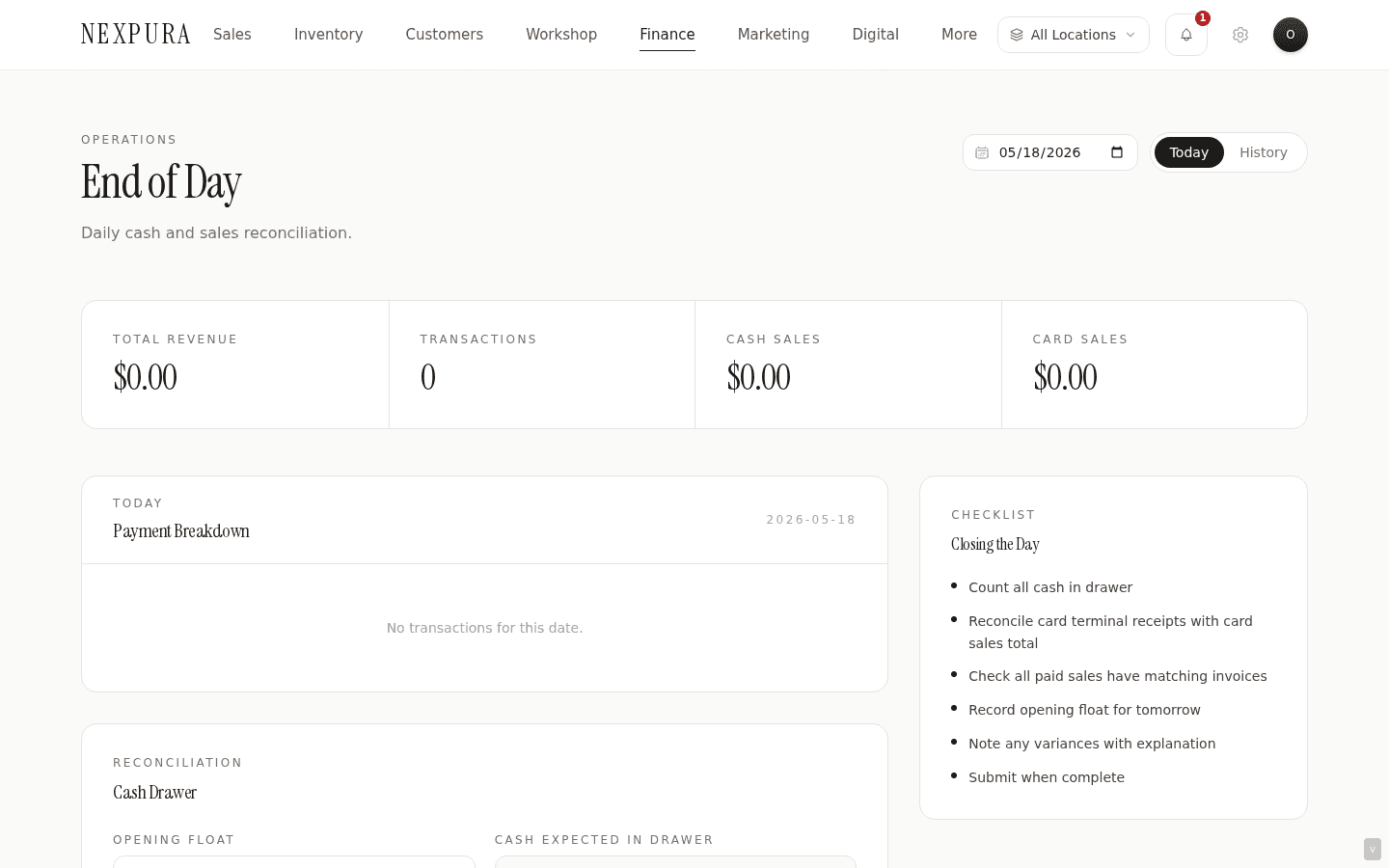
Task: Click 'No transactions for this date.' text
Action: pyautogui.click(x=485, y=628)
